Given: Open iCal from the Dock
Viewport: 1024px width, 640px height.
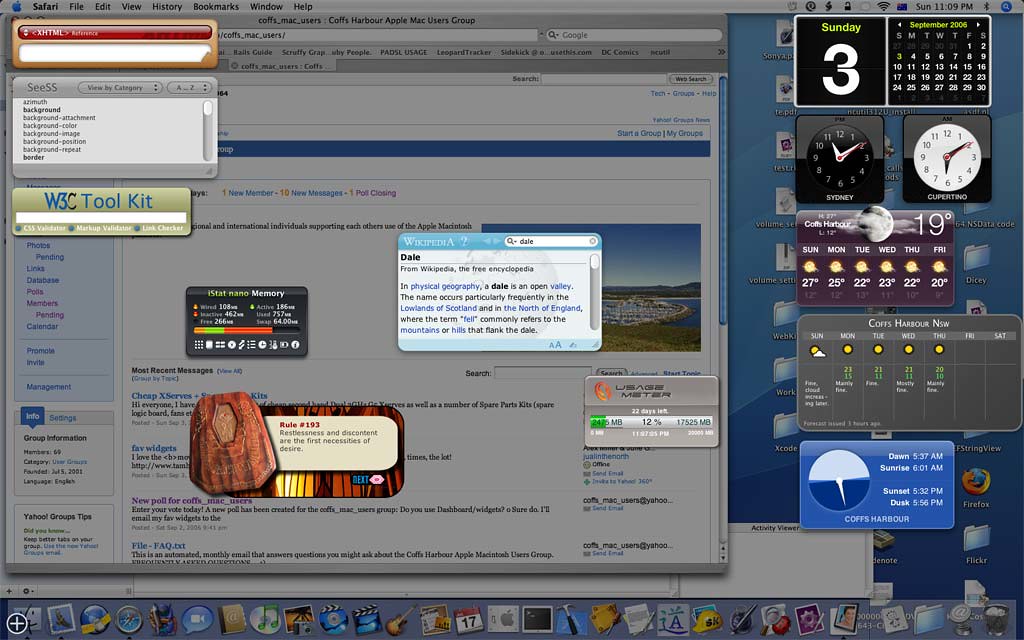Looking at the screenshot, I should (468, 619).
